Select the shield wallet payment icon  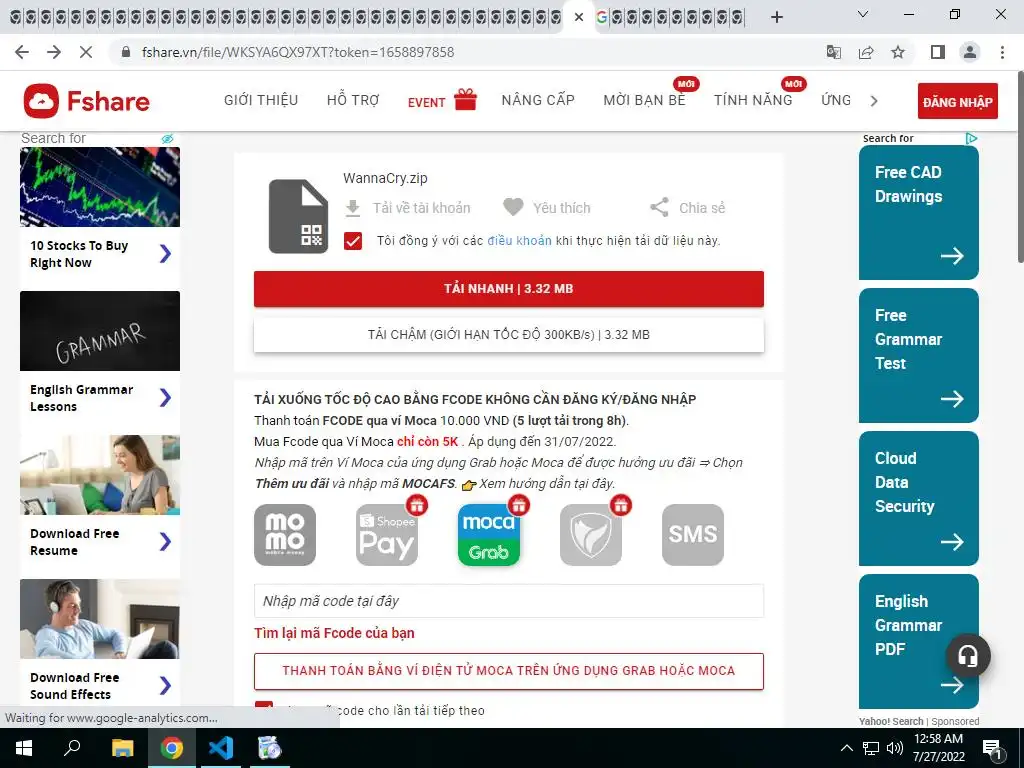coord(590,535)
